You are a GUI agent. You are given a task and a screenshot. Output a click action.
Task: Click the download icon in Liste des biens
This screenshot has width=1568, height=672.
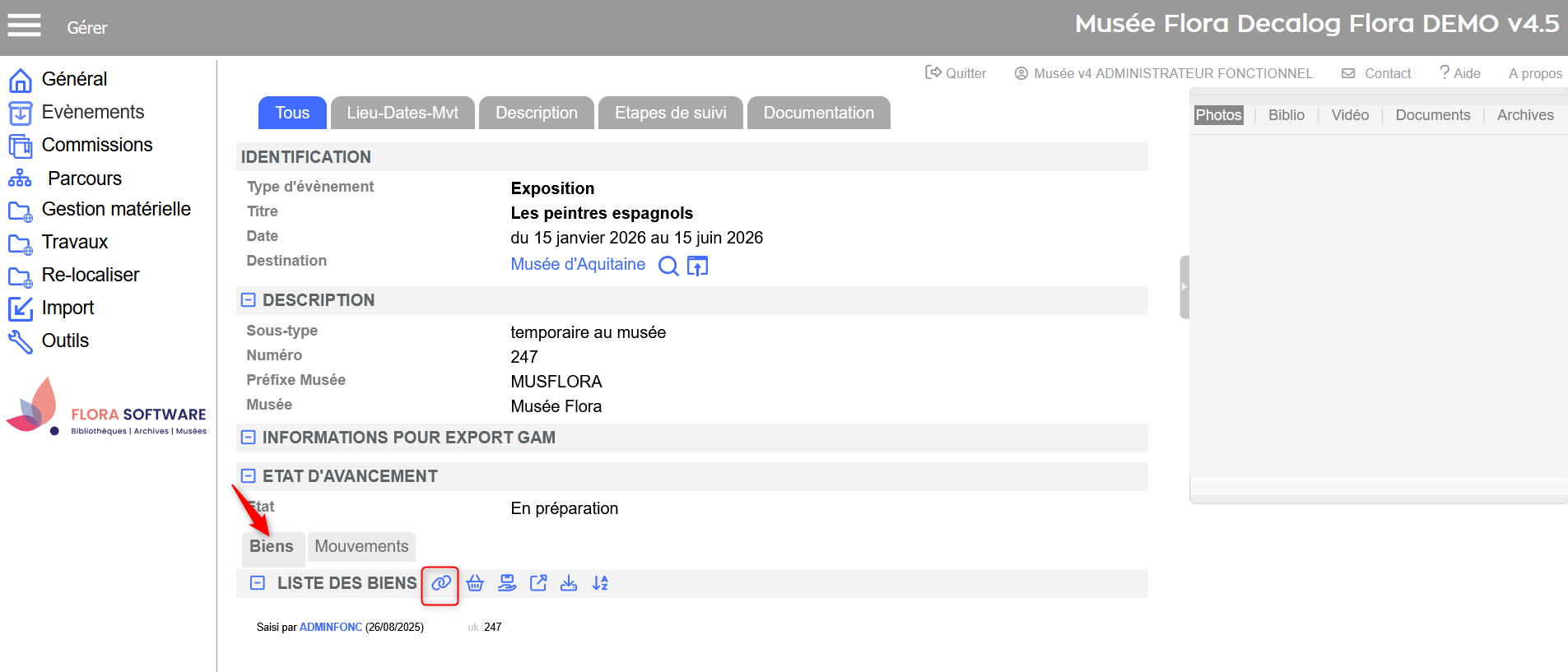pos(569,583)
